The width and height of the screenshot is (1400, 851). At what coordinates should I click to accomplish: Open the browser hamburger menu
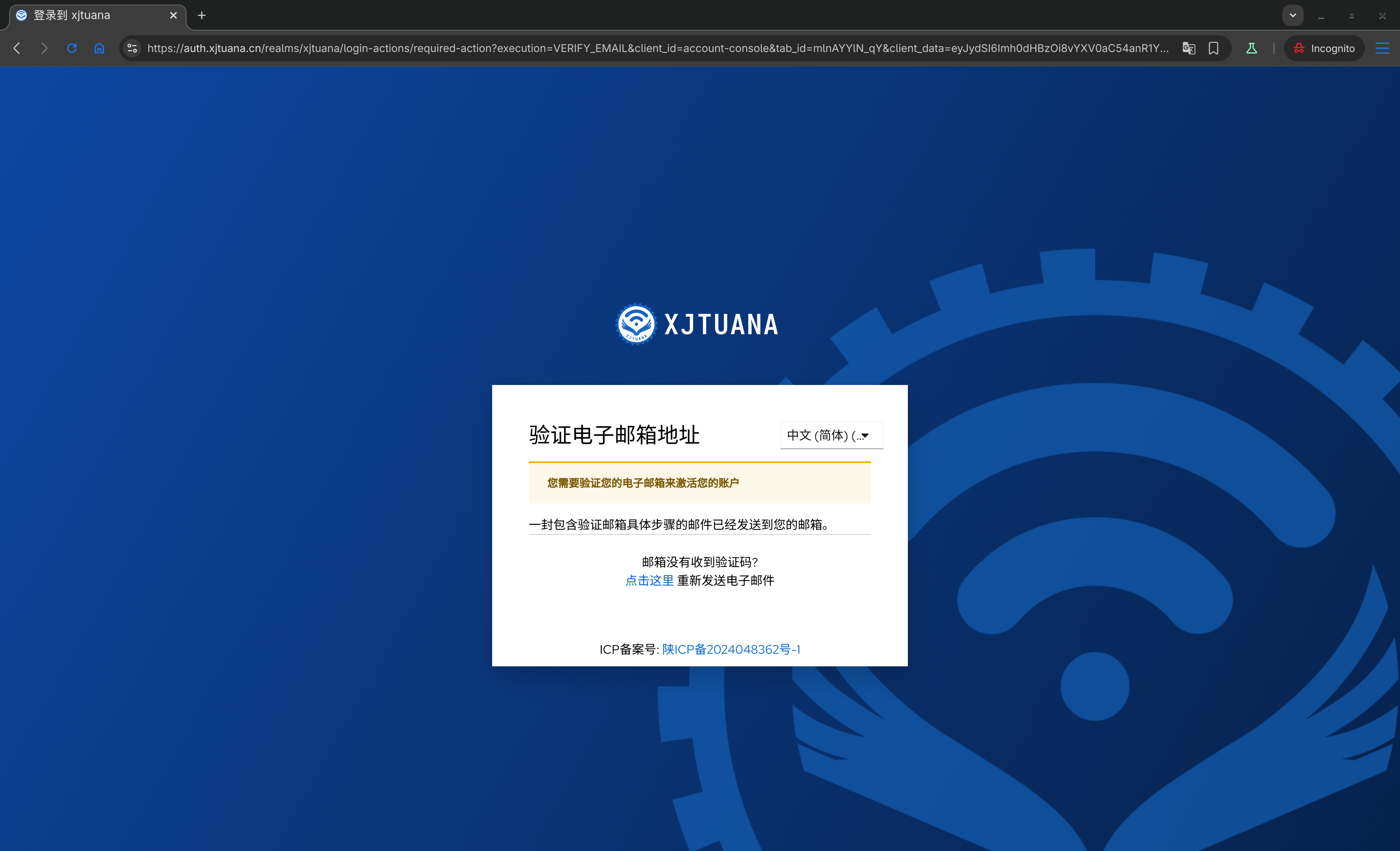tap(1382, 48)
